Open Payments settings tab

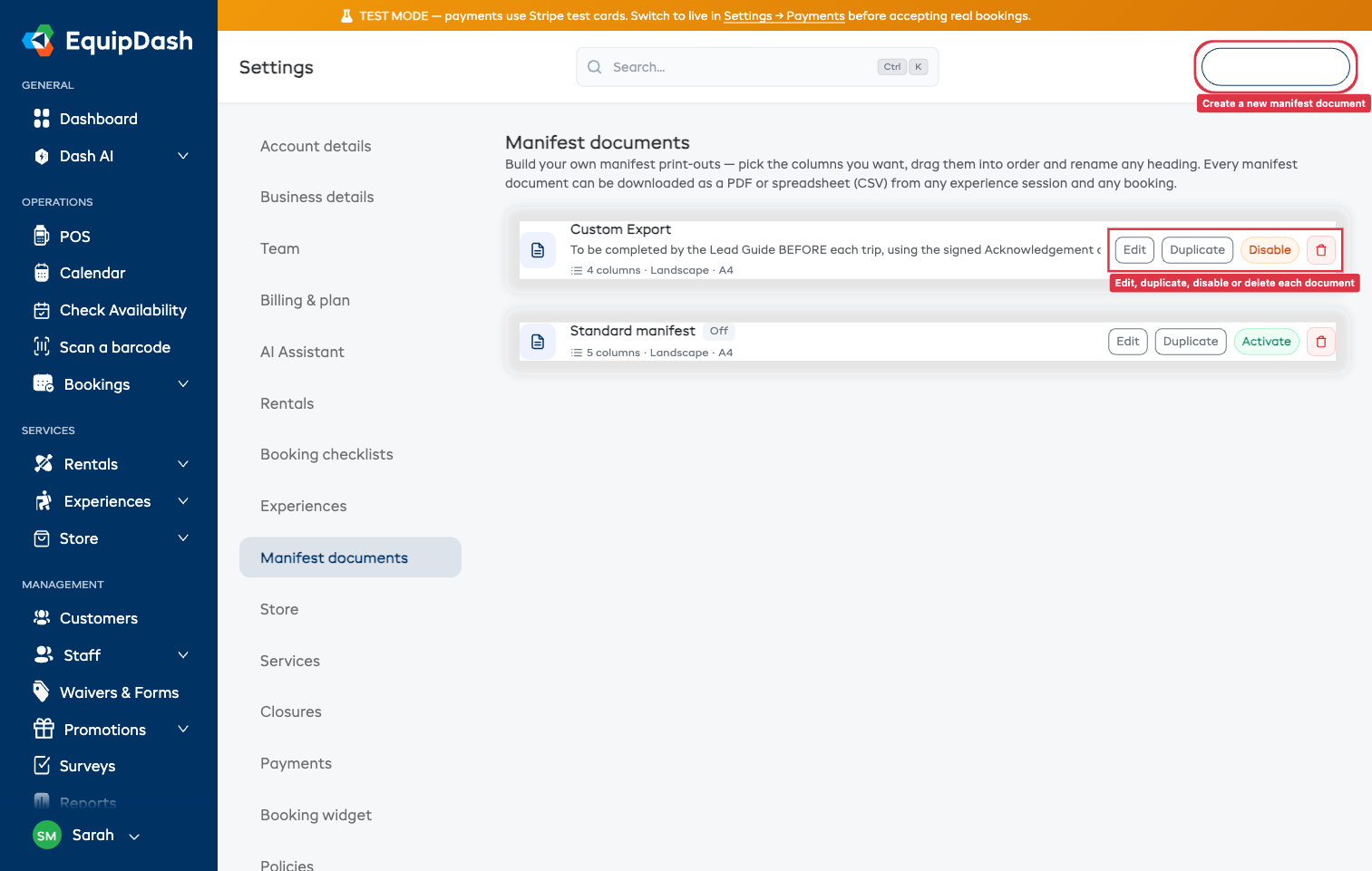(x=350, y=763)
